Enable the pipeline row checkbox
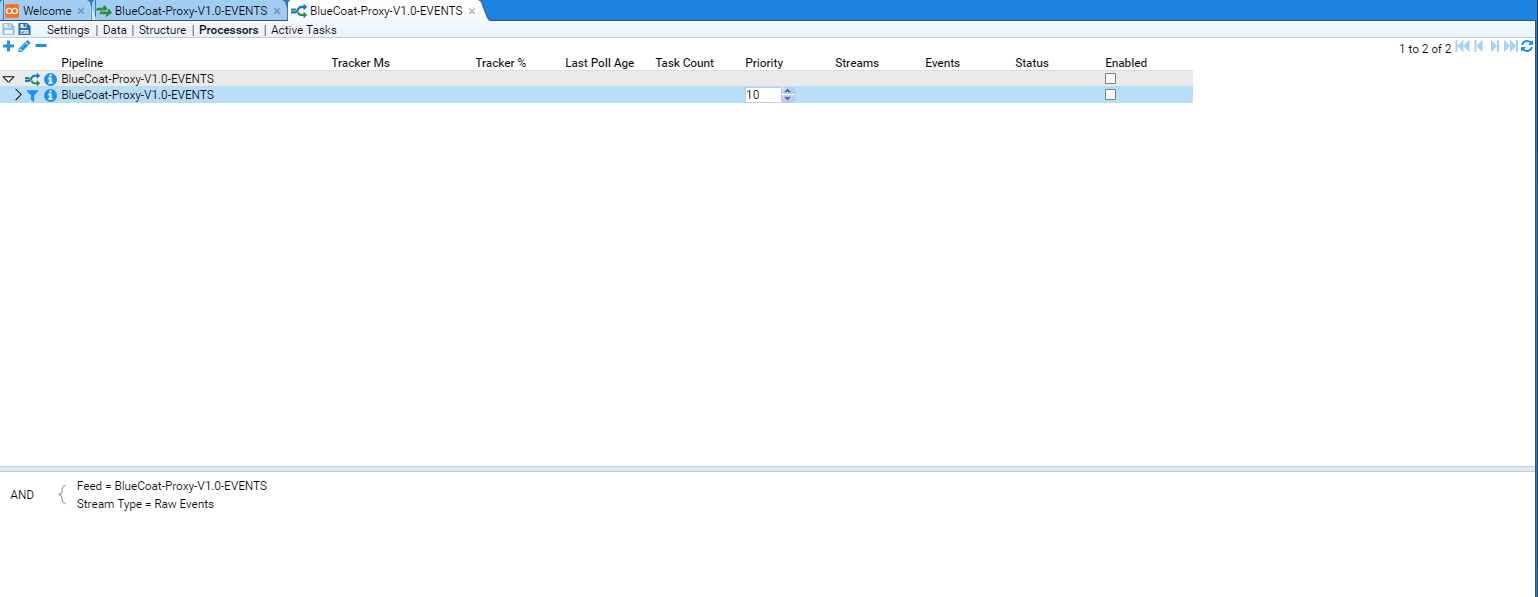Viewport: 1538px width, 597px height. pos(1110,79)
